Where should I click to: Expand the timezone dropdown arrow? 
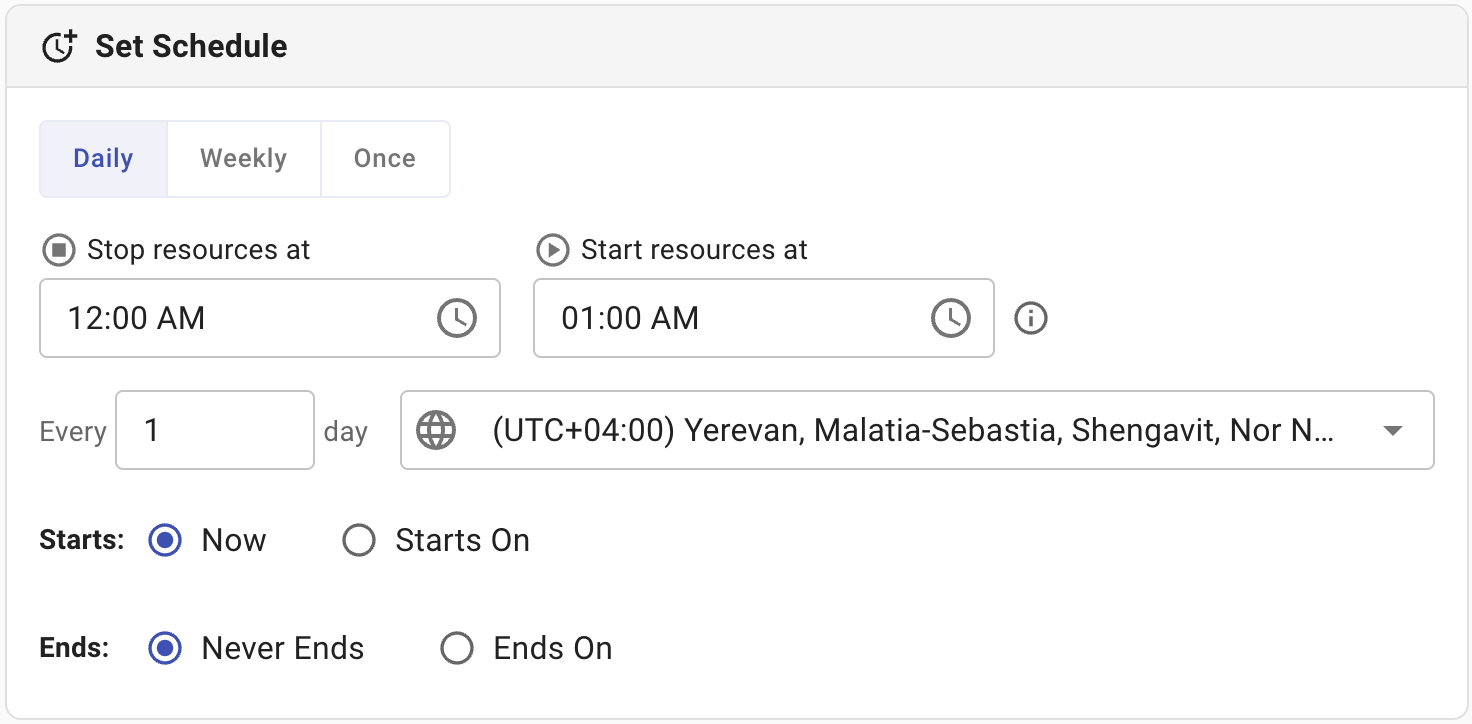[1391, 430]
